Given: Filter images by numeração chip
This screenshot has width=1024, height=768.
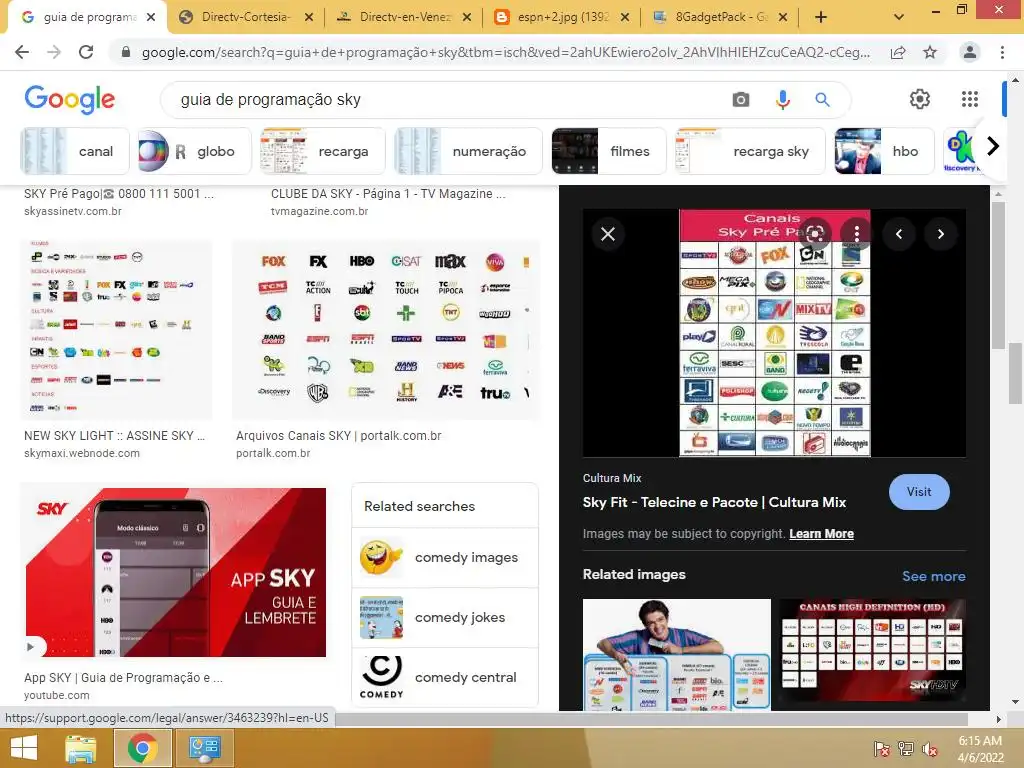Looking at the screenshot, I should pos(468,152).
